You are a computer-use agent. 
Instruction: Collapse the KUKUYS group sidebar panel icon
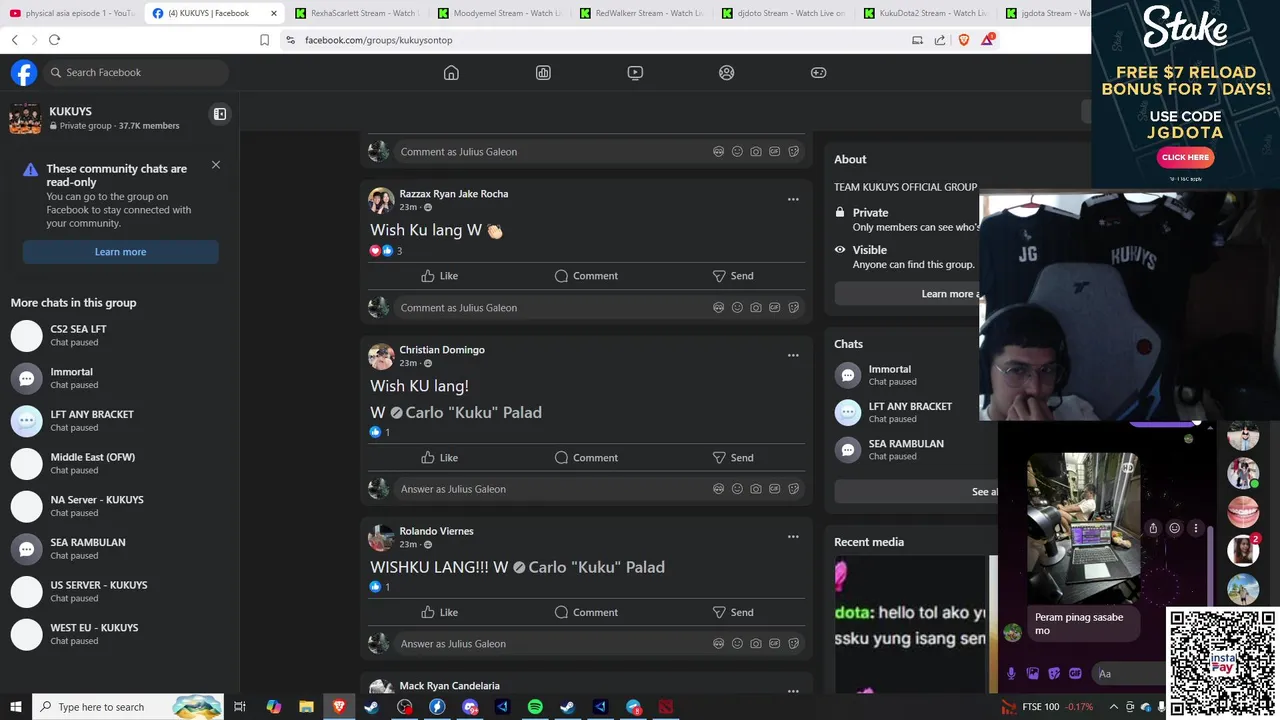[220, 114]
